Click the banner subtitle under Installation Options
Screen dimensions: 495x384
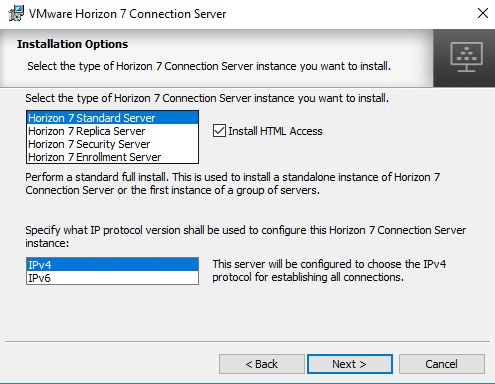pyautogui.click(x=209, y=66)
